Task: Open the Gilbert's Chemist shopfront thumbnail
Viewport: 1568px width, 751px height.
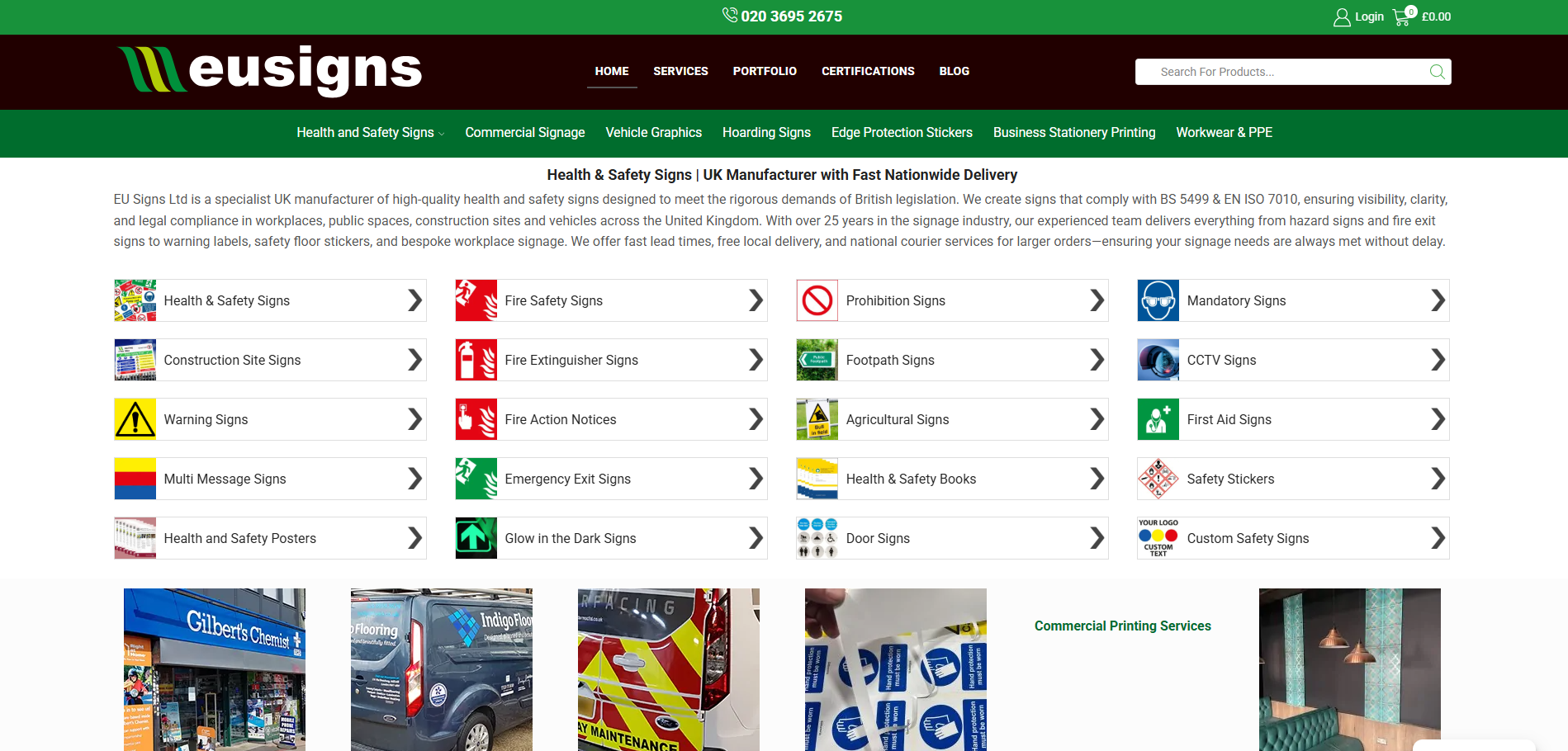Action: pyautogui.click(x=215, y=668)
